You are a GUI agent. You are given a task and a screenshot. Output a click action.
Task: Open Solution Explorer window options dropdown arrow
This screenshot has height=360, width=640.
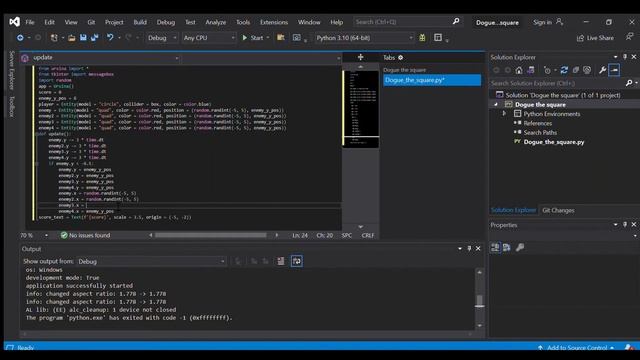616,57
